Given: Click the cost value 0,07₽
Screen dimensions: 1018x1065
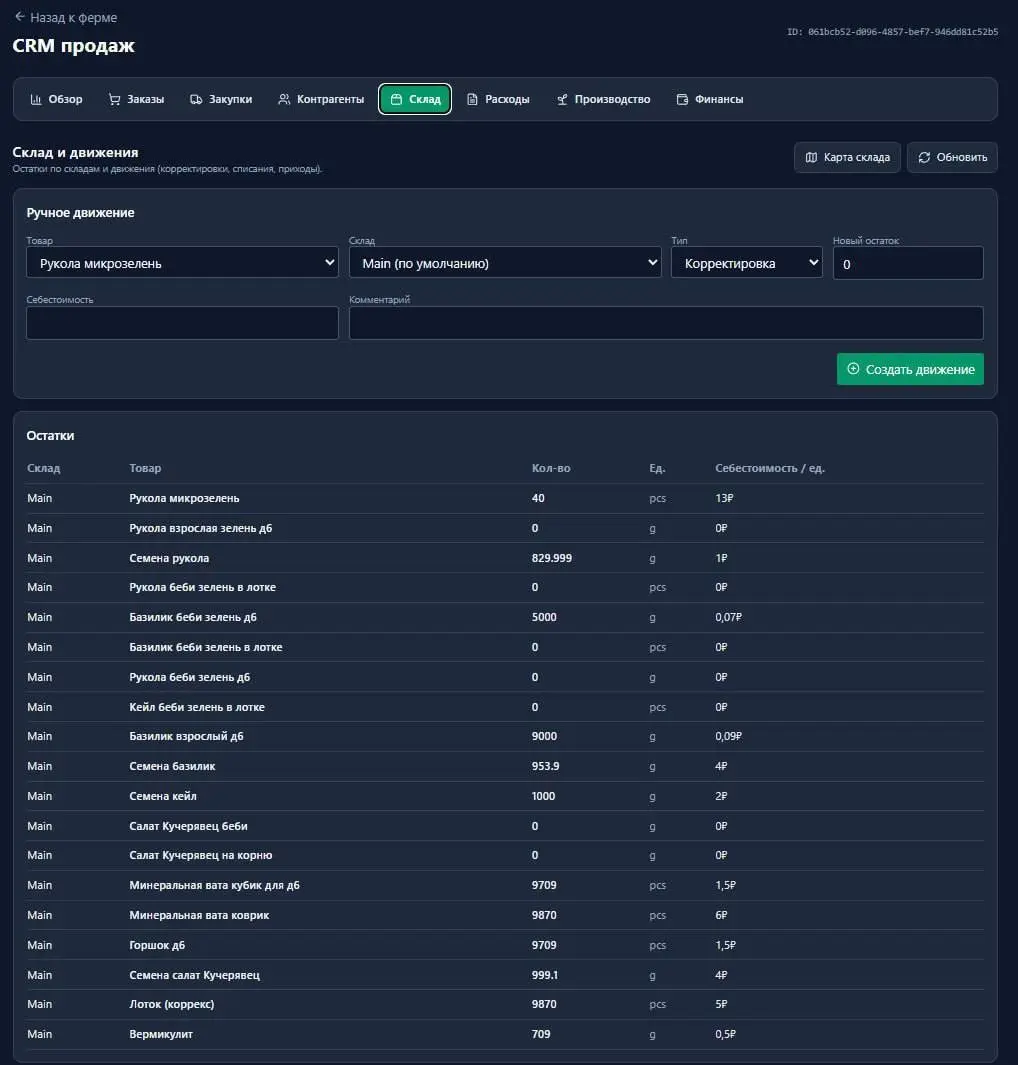Looking at the screenshot, I should [728, 617].
